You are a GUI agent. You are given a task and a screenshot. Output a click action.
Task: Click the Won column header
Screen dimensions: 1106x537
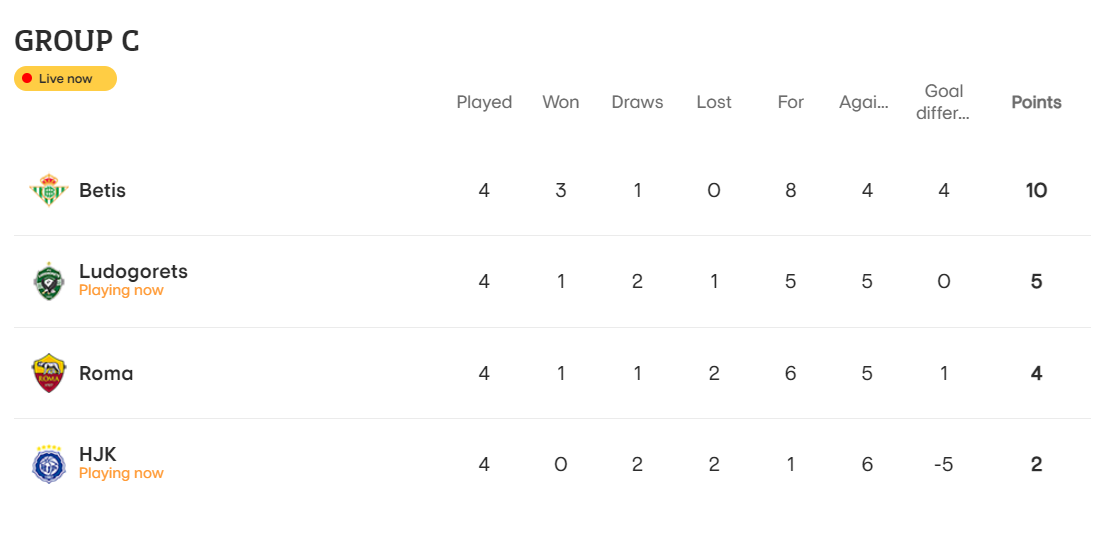(561, 102)
